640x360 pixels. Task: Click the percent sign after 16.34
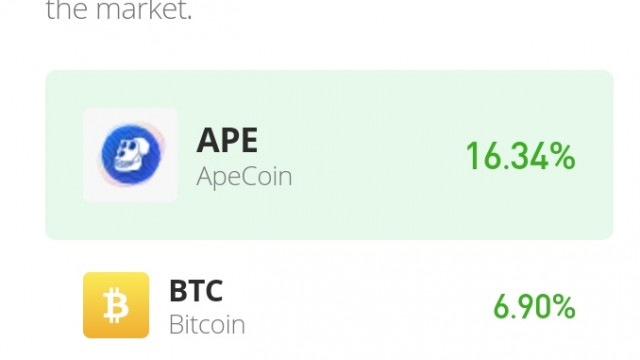(x=562, y=156)
